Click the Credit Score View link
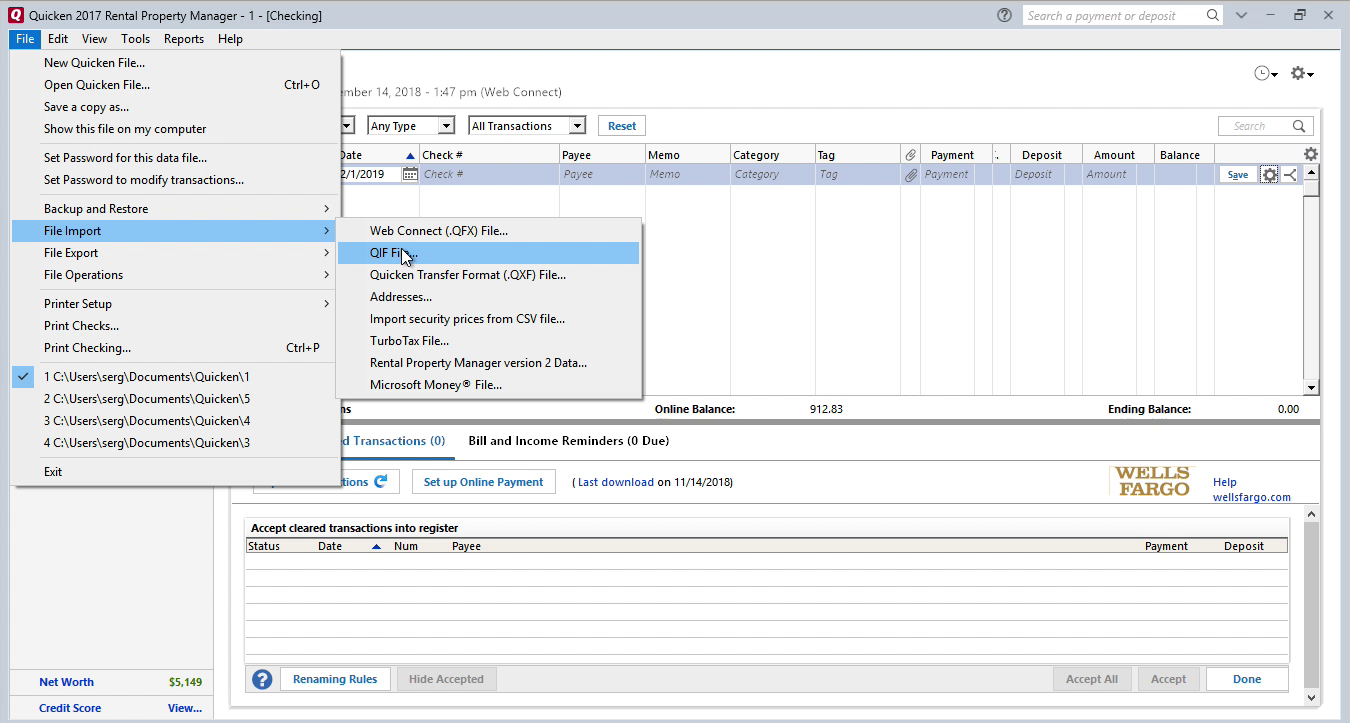This screenshot has width=1350, height=723. click(x=185, y=708)
